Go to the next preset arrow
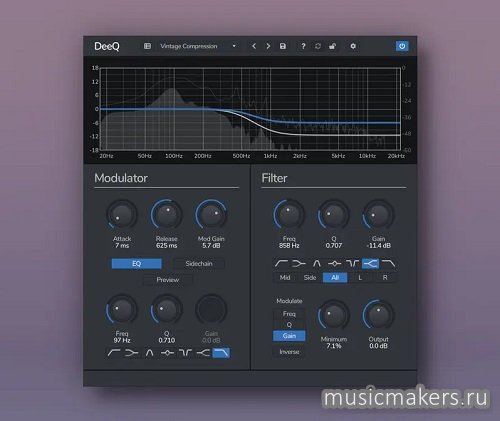 pyautogui.click(x=268, y=46)
